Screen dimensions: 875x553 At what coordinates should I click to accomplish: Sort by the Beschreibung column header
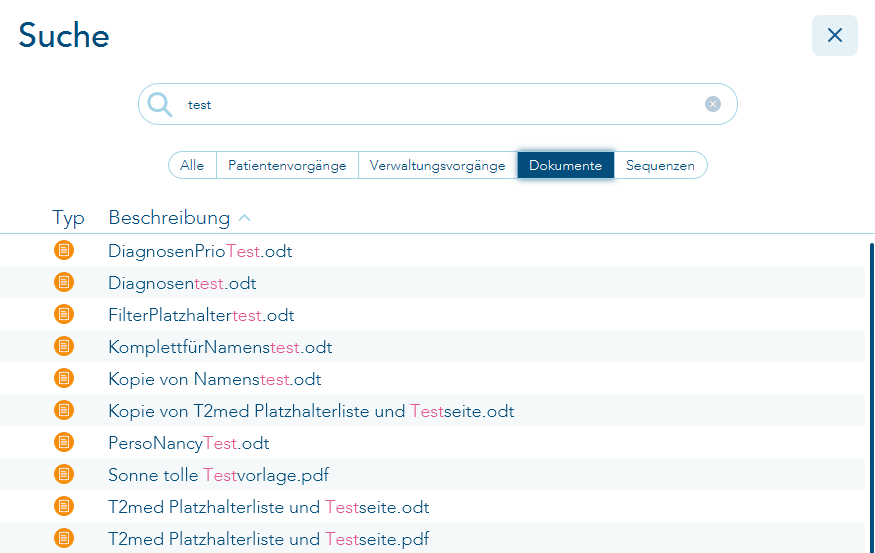point(169,218)
